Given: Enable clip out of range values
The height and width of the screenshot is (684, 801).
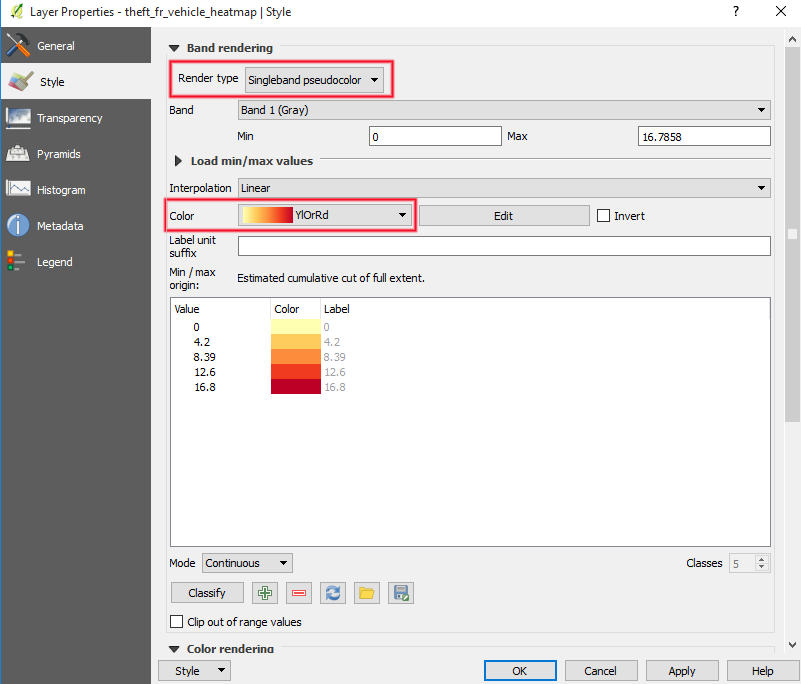Looking at the screenshot, I should pyautogui.click(x=178, y=621).
